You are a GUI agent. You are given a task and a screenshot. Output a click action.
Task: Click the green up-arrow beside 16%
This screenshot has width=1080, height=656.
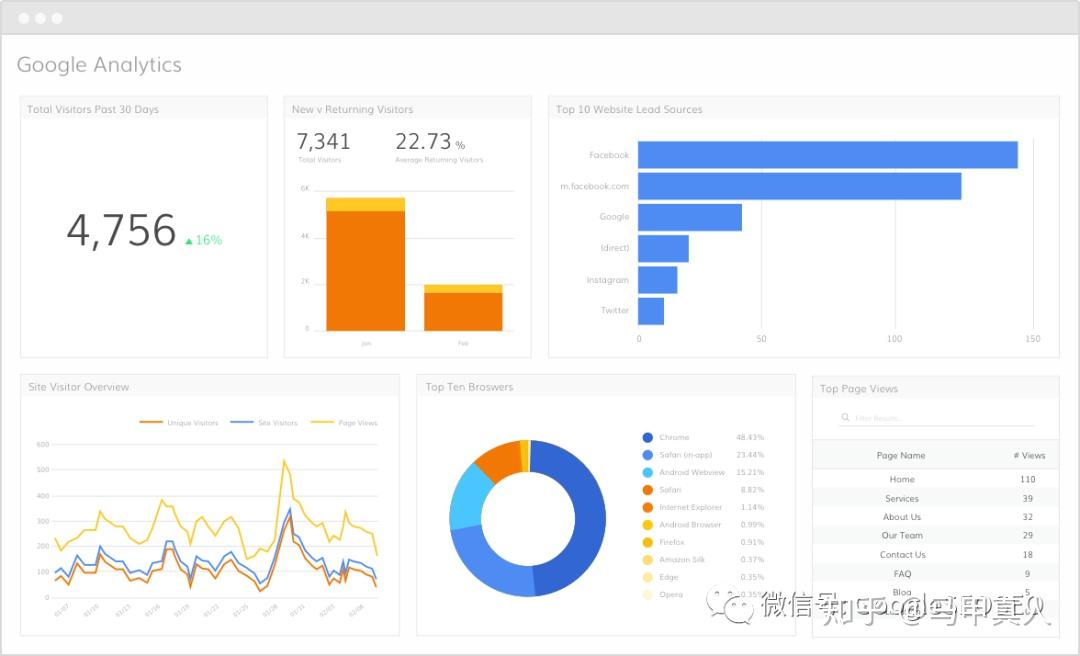coord(189,241)
